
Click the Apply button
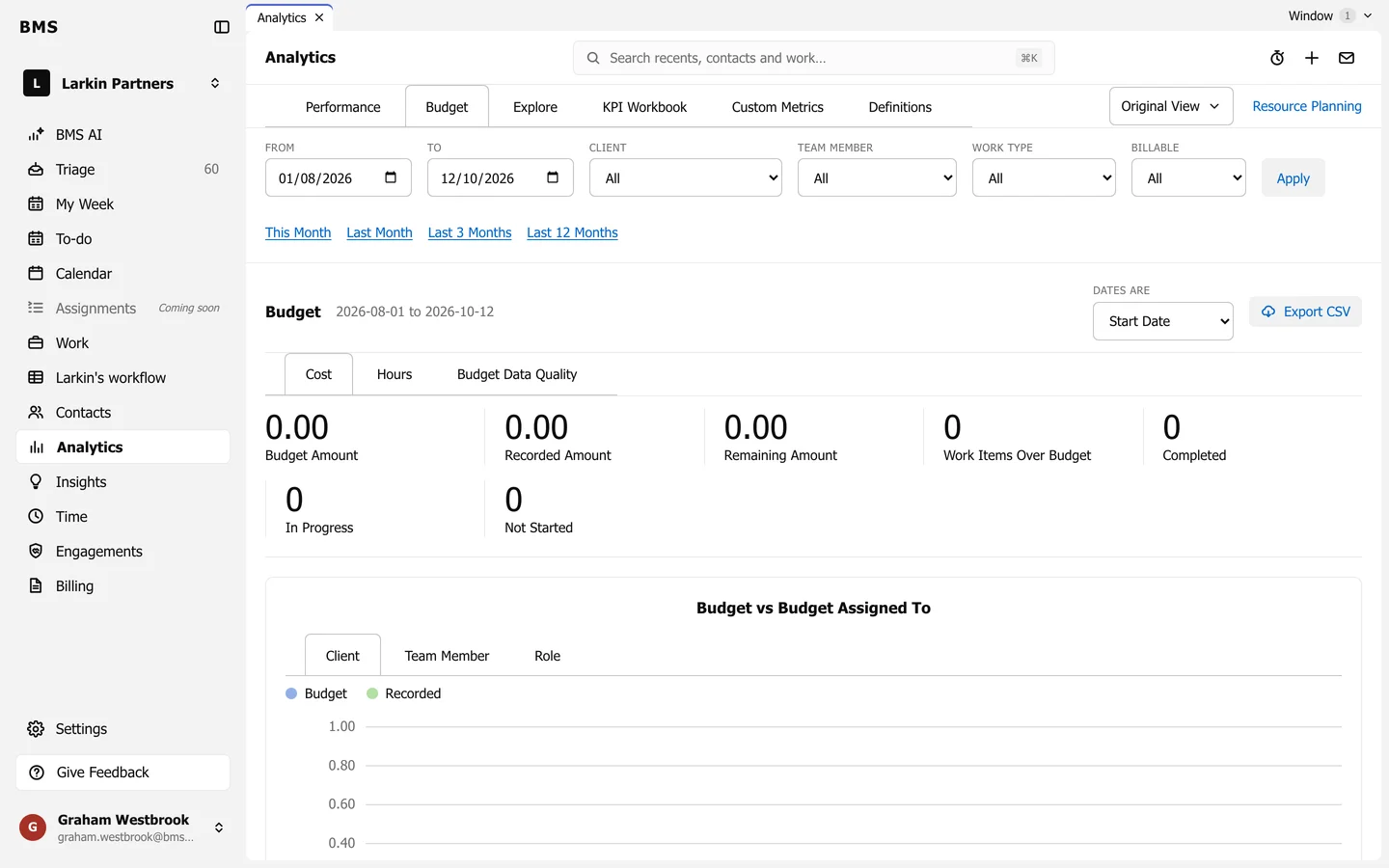pos(1294,177)
